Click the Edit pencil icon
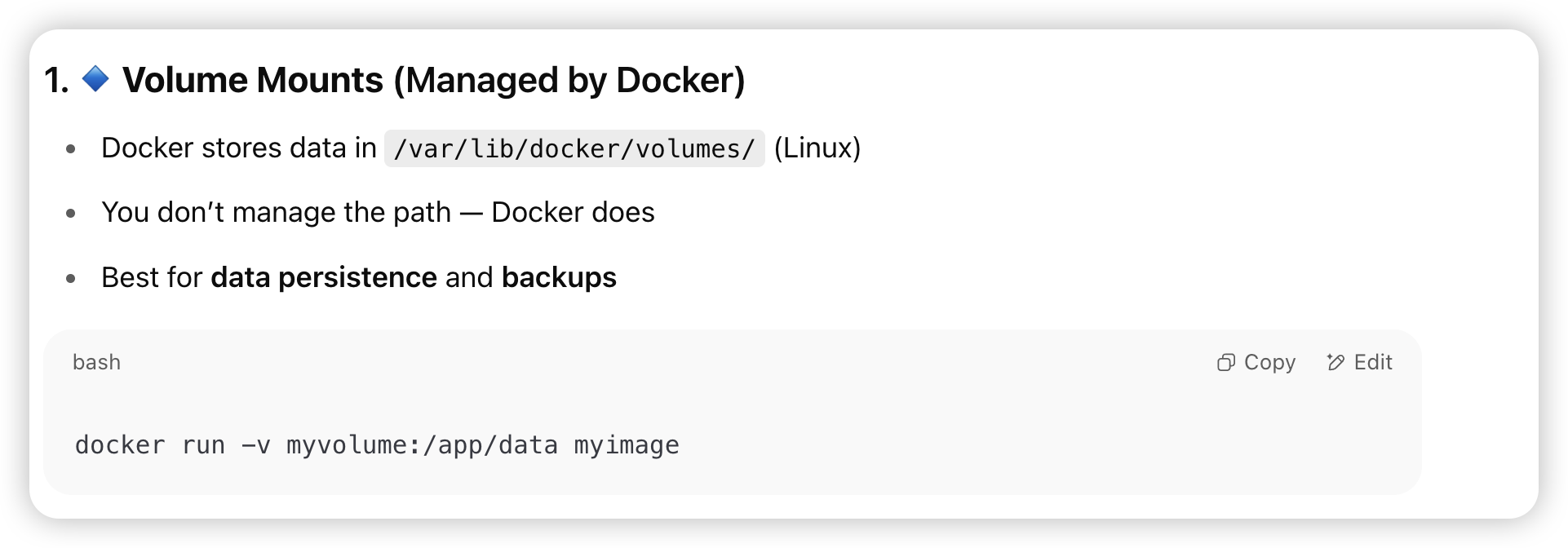 tap(1335, 363)
